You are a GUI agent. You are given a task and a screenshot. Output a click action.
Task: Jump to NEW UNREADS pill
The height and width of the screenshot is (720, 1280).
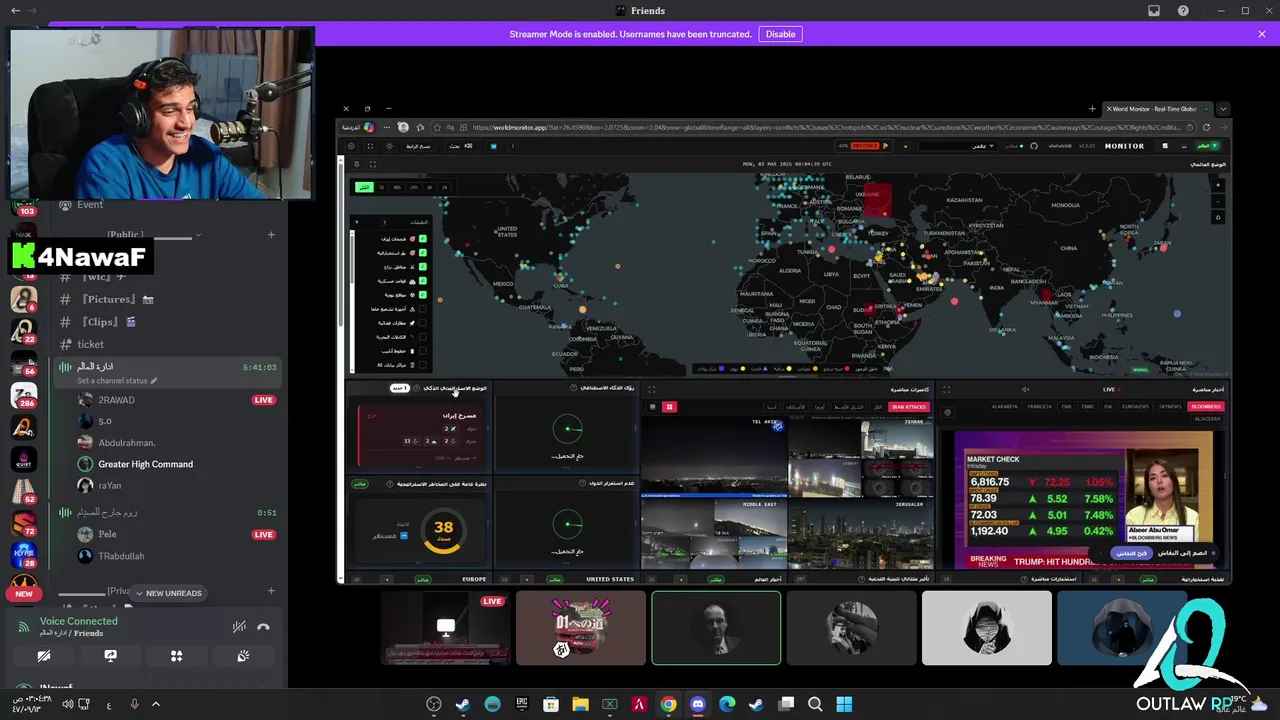point(168,593)
